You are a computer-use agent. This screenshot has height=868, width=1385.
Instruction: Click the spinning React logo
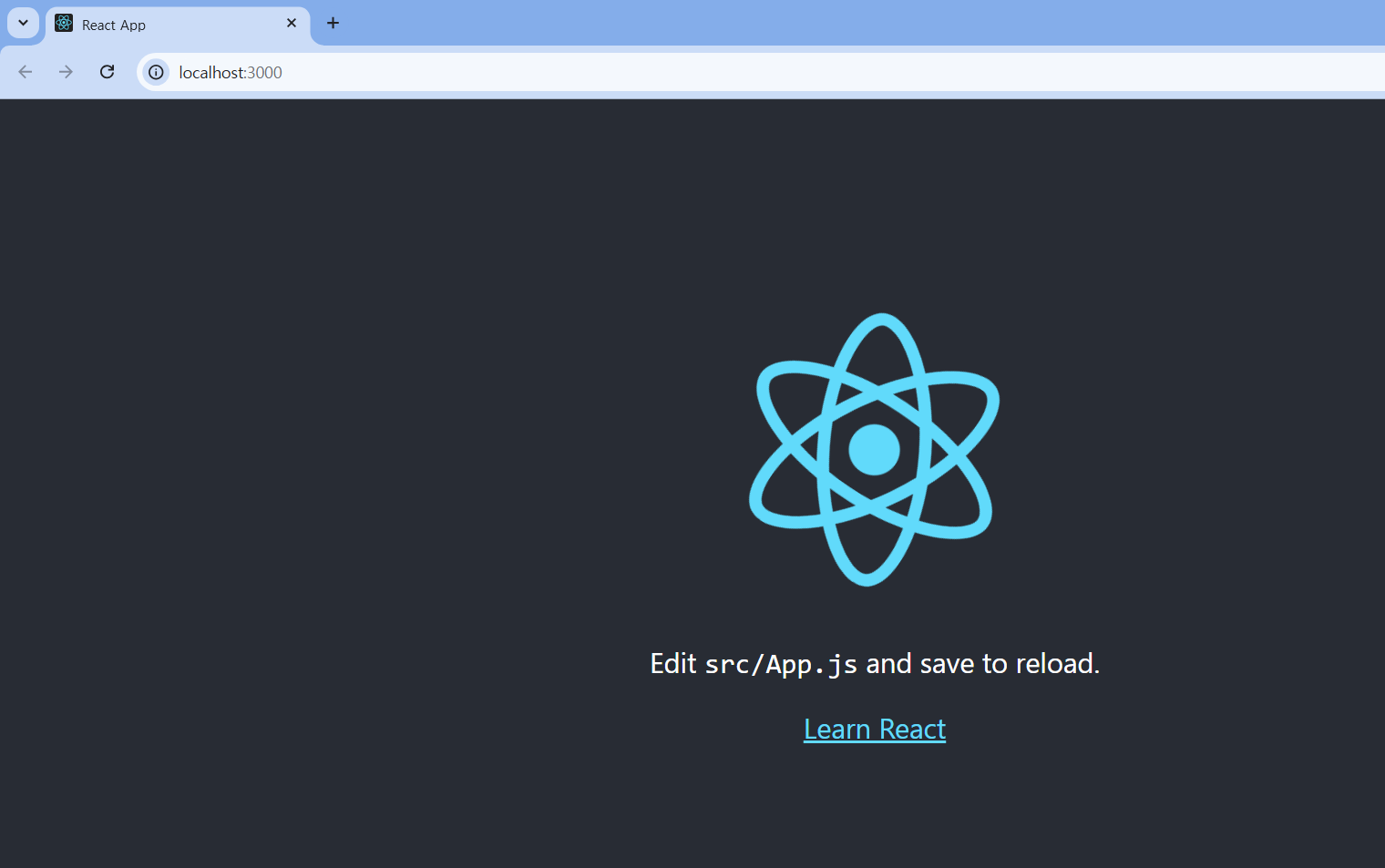[875, 450]
